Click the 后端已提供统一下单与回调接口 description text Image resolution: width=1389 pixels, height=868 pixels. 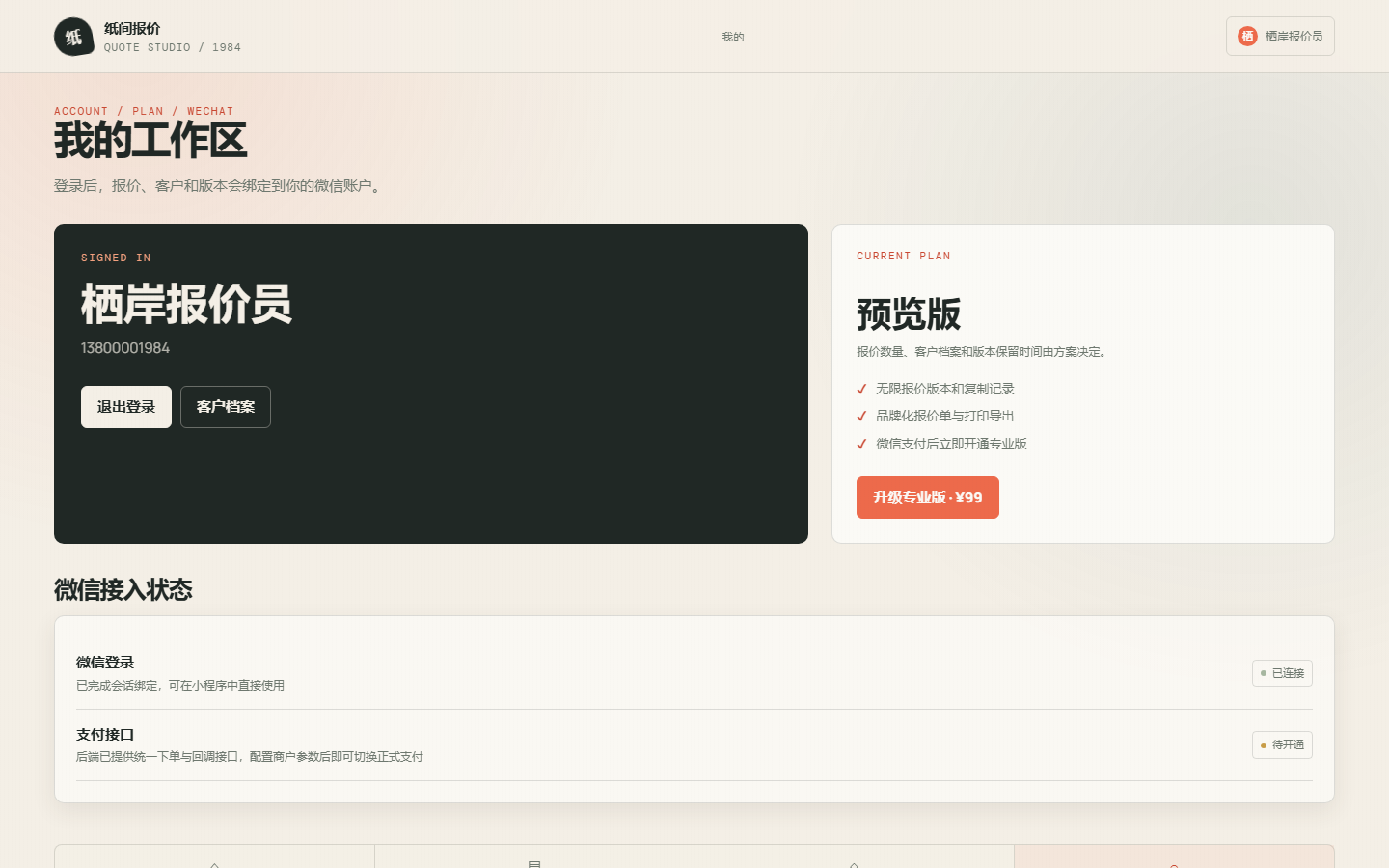pyautogui.click(x=250, y=757)
